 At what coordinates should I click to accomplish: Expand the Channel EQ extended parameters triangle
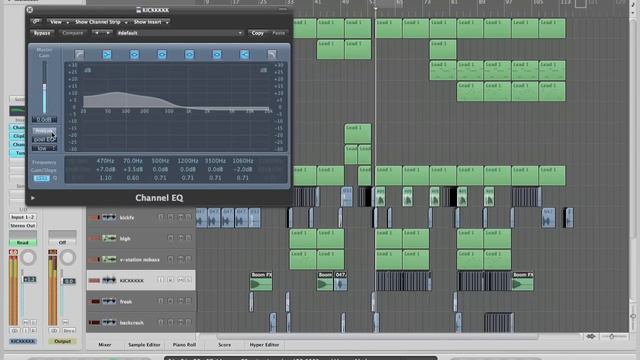point(33,198)
